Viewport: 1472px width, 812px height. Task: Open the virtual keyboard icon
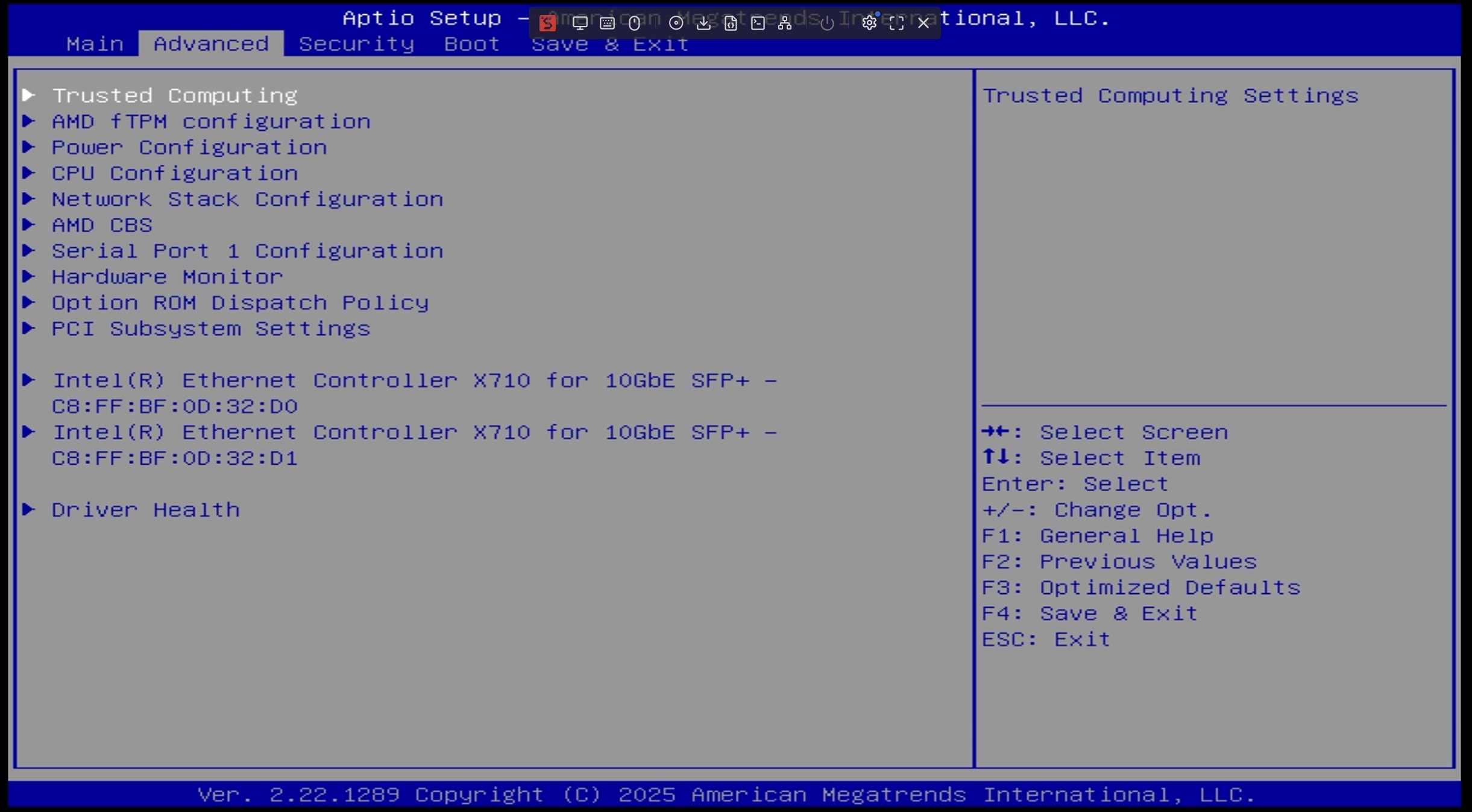click(607, 23)
